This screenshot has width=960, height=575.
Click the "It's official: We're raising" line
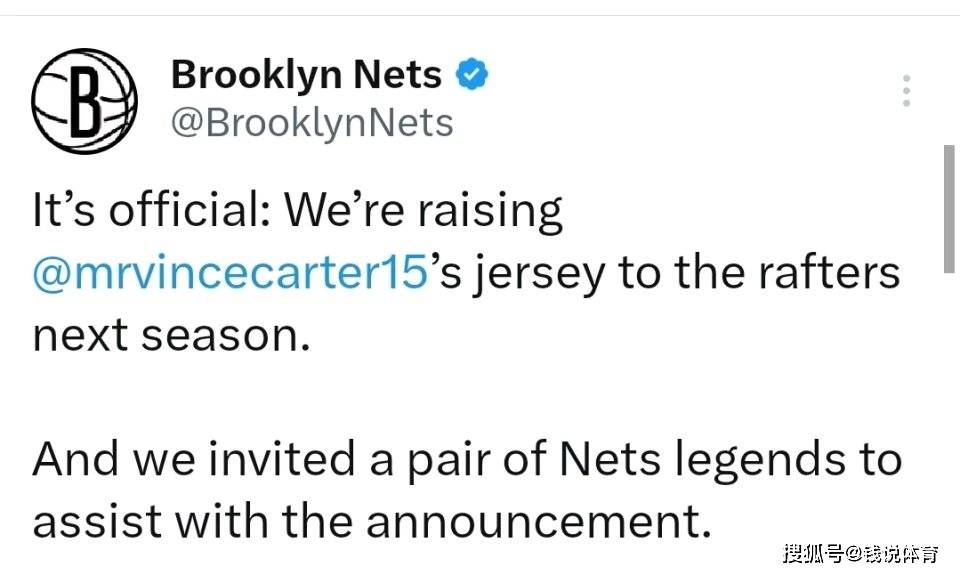click(298, 211)
